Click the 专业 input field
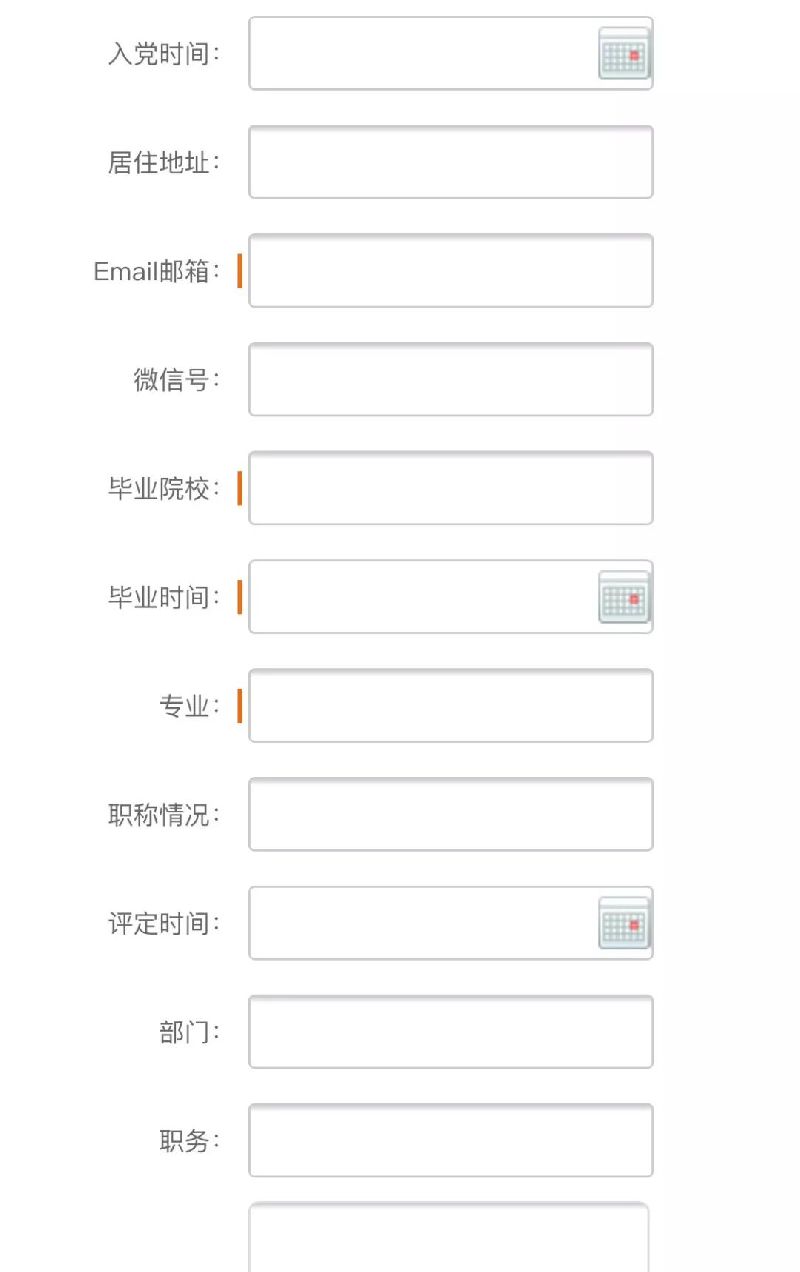This screenshot has width=800, height=1272. coord(450,706)
